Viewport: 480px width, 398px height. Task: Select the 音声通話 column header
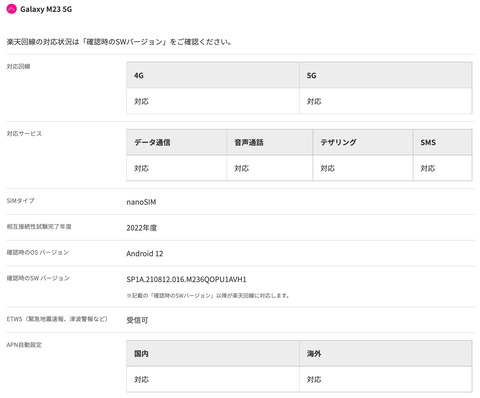(270, 142)
